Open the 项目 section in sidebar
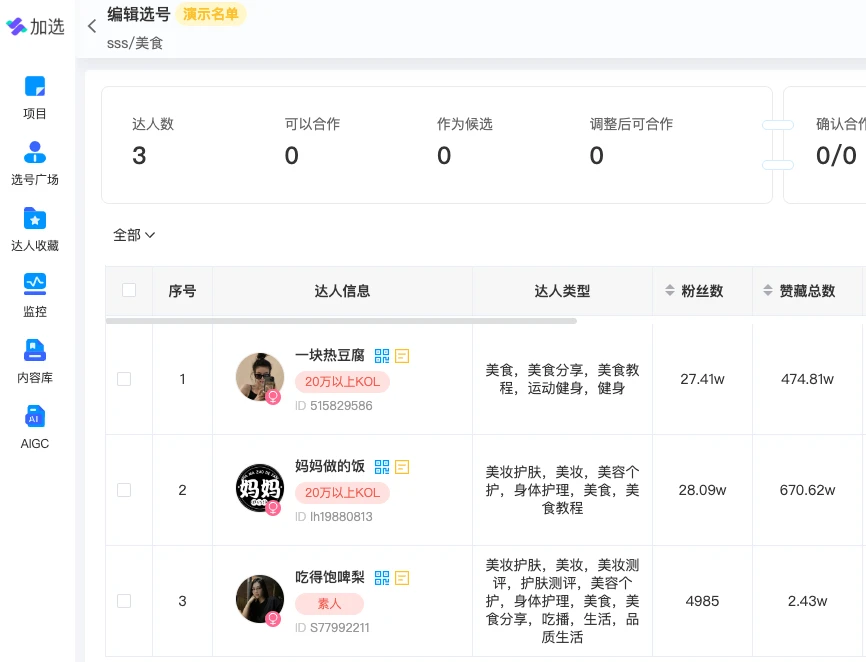The height and width of the screenshot is (662, 866). click(35, 87)
